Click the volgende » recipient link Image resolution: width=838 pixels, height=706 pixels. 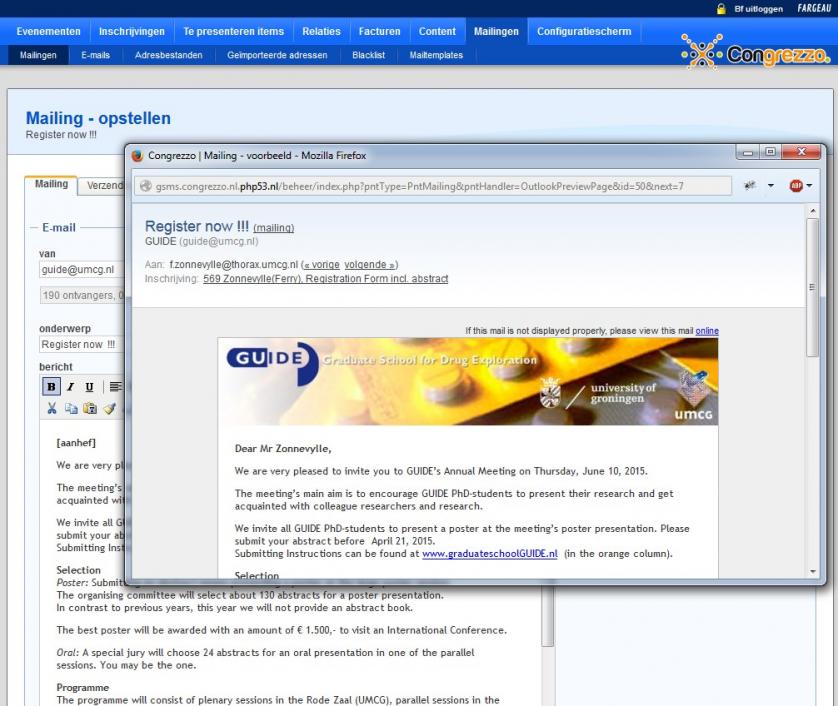point(369,265)
